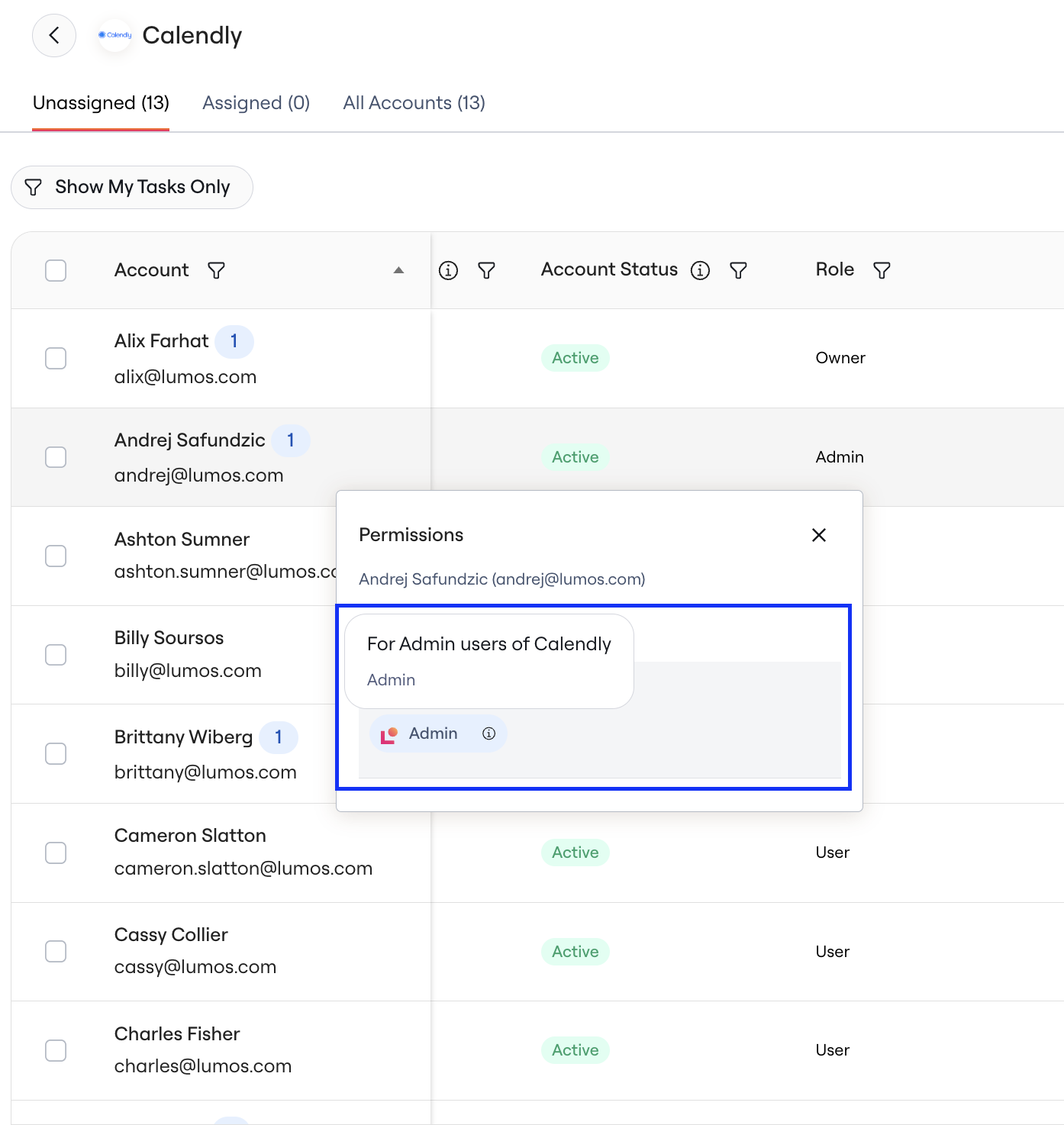Click the Billy Soursos account name
The image size is (1064, 1125).
coord(169,638)
